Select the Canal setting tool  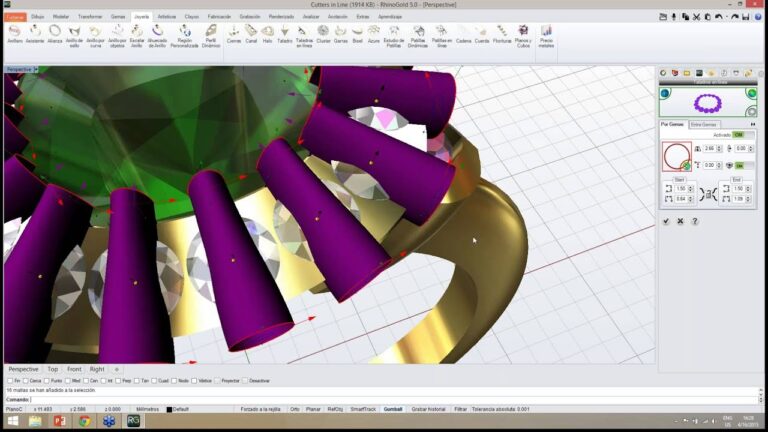[251, 35]
